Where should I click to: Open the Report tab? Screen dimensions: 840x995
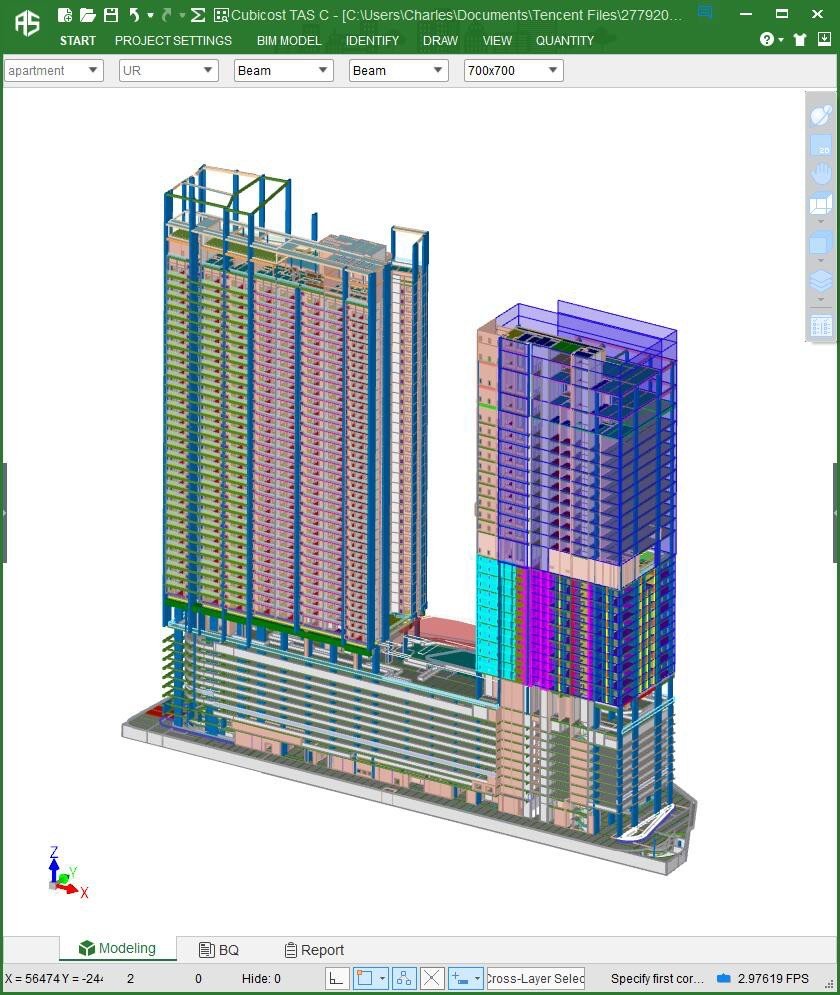[314, 950]
